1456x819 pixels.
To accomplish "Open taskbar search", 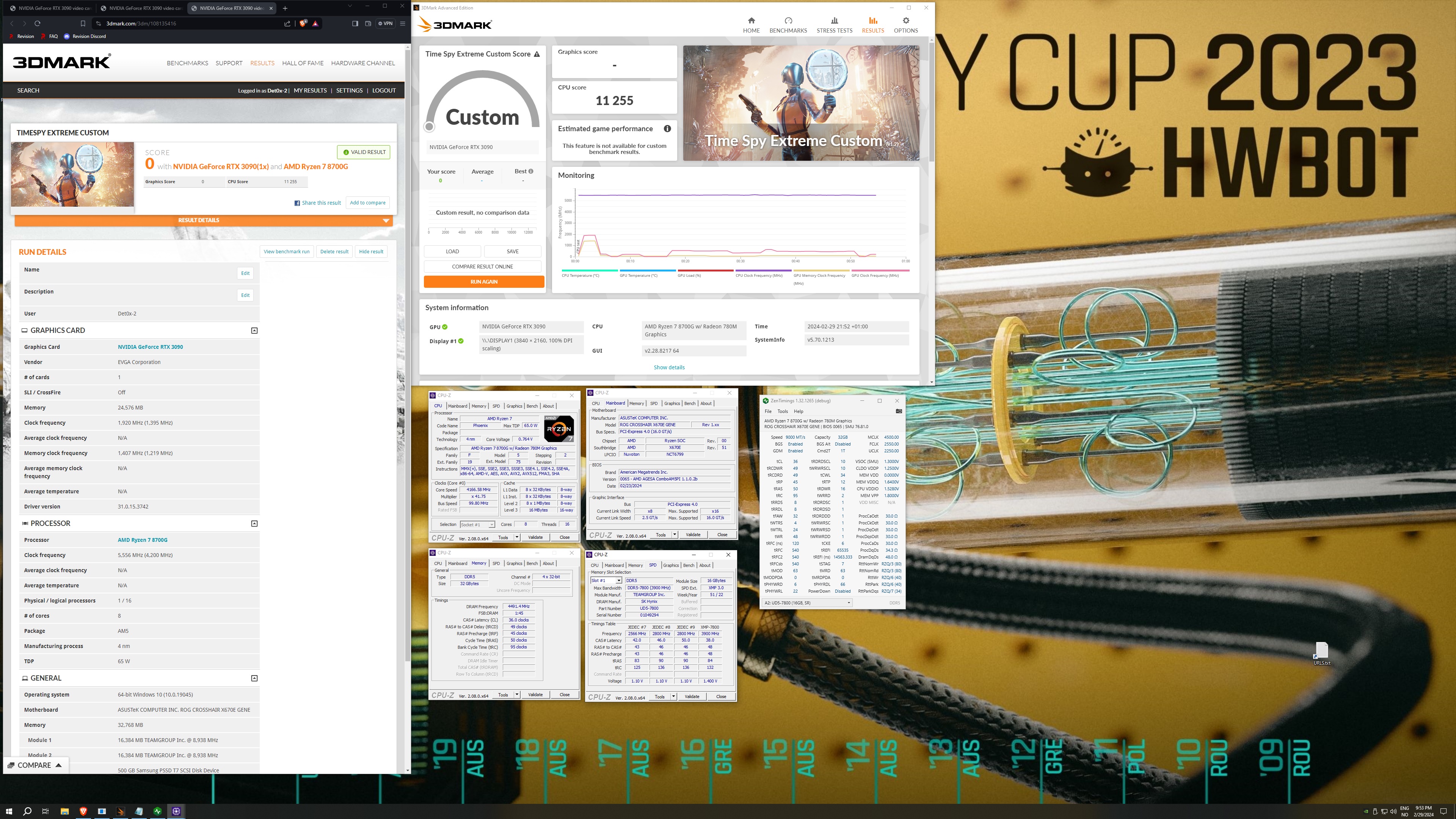I will pyautogui.click(x=27, y=811).
